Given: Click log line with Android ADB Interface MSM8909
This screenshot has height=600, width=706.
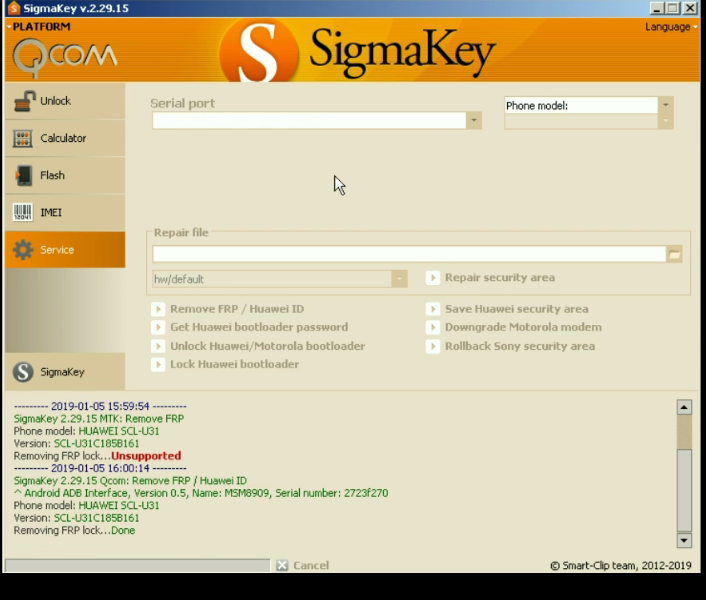Looking at the screenshot, I should click(201, 493).
